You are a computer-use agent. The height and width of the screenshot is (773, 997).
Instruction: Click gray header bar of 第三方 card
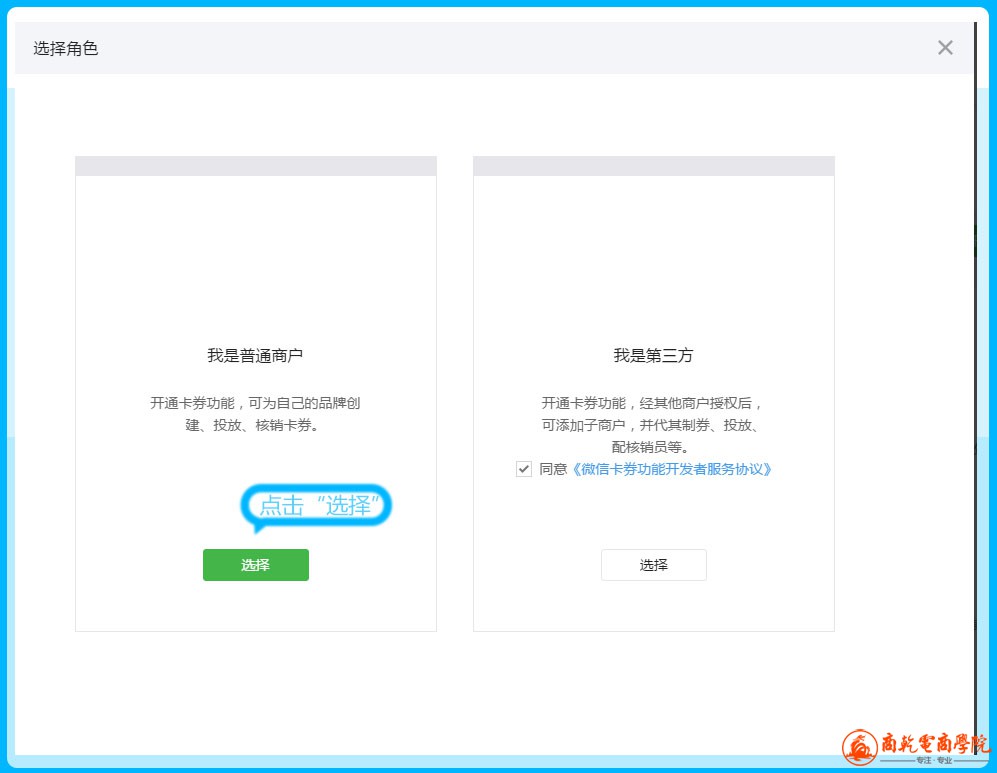[653, 166]
